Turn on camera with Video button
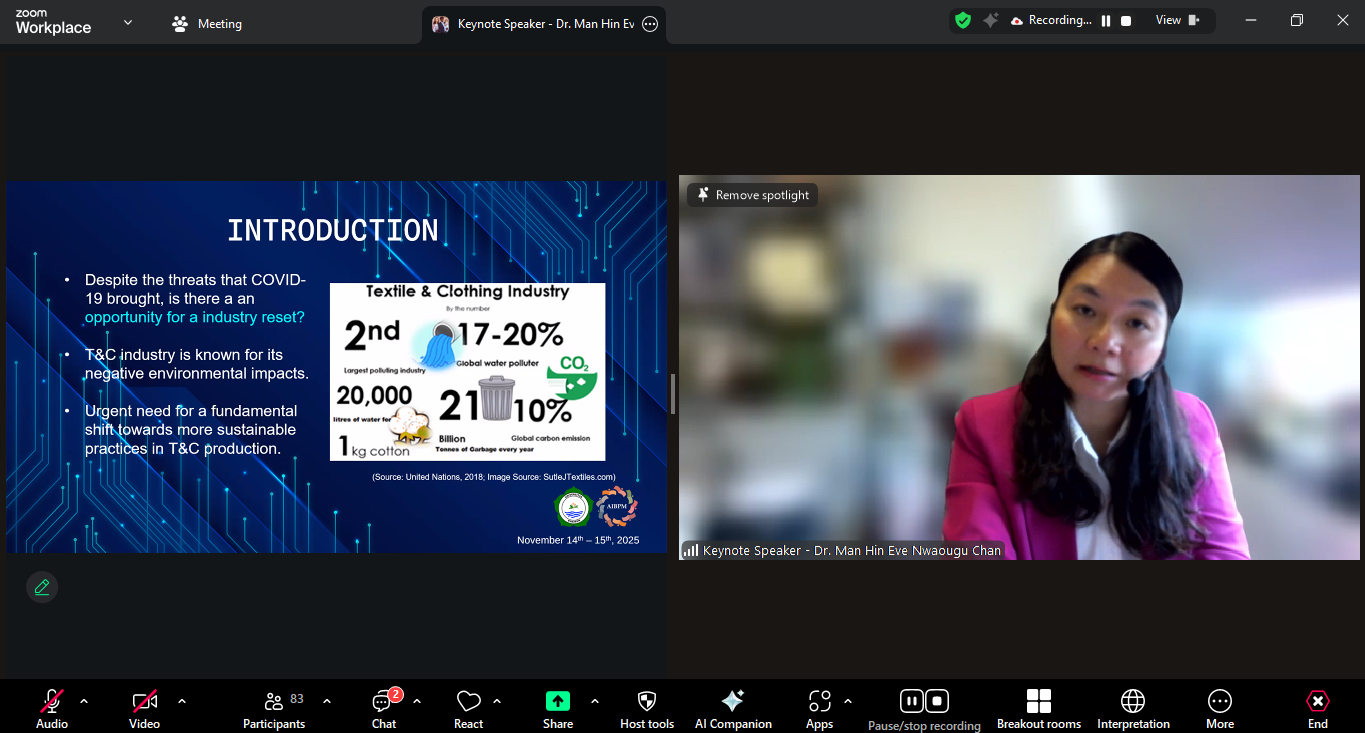This screenshot has width=1365, height=733. tap(144, 708)
